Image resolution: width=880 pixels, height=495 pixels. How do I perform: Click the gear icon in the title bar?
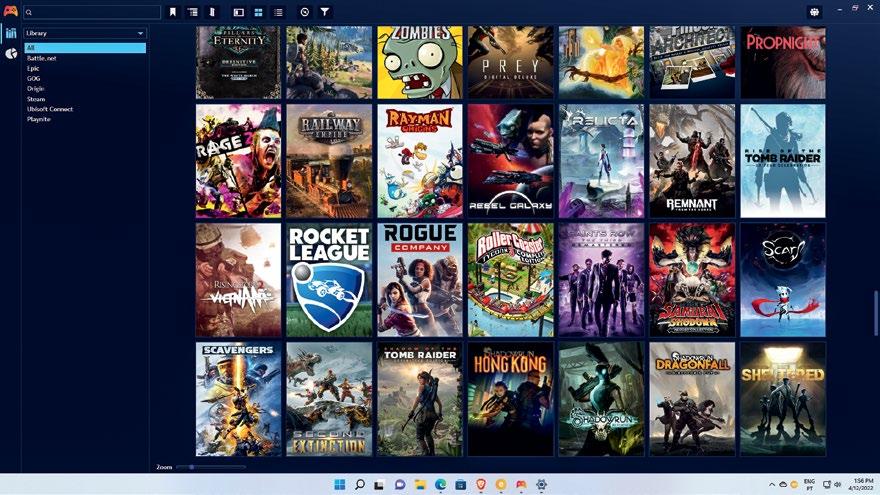814,12
